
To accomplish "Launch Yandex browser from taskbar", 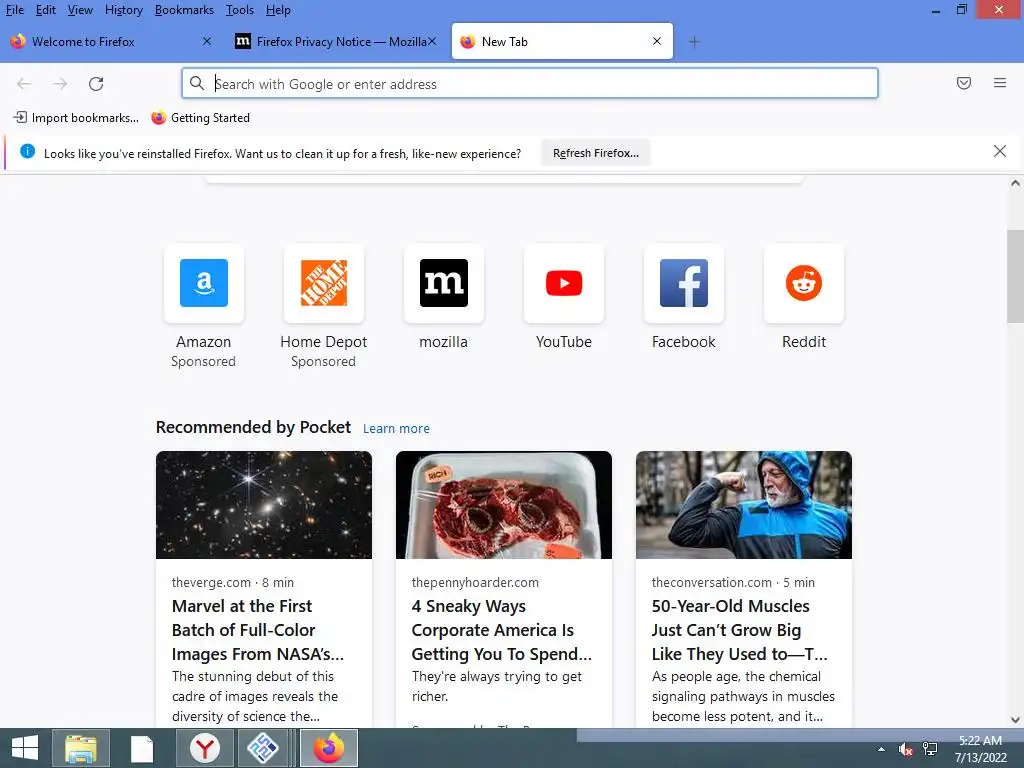I will 204,748.
